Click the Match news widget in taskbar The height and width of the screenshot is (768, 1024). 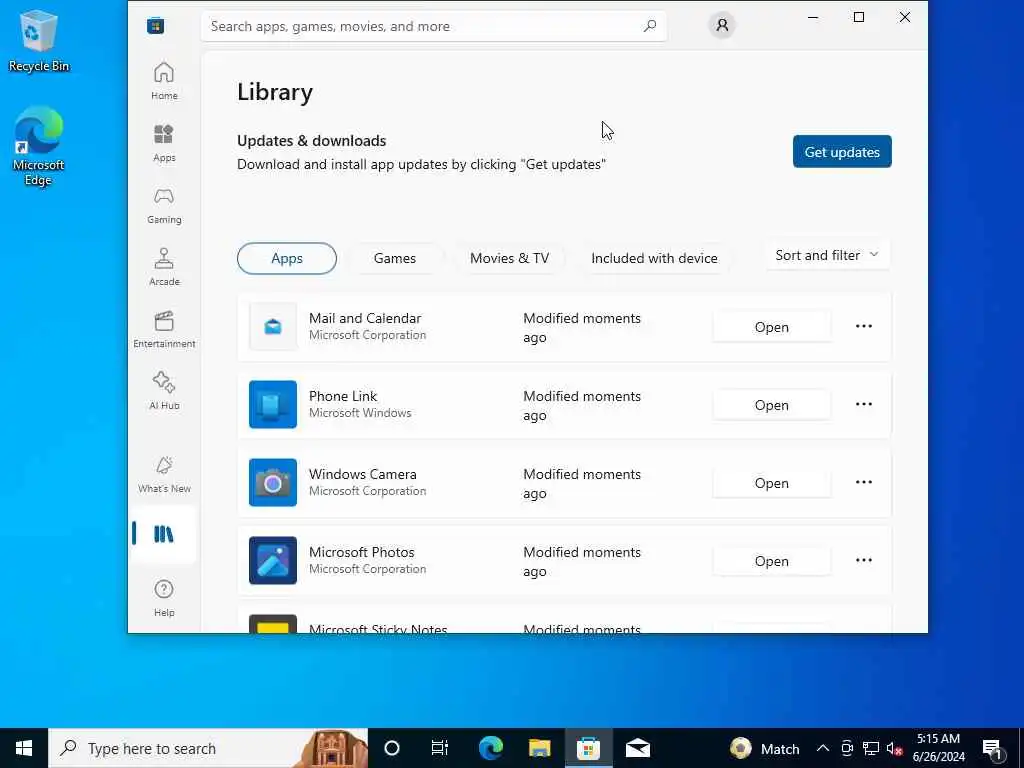[765, 748]
